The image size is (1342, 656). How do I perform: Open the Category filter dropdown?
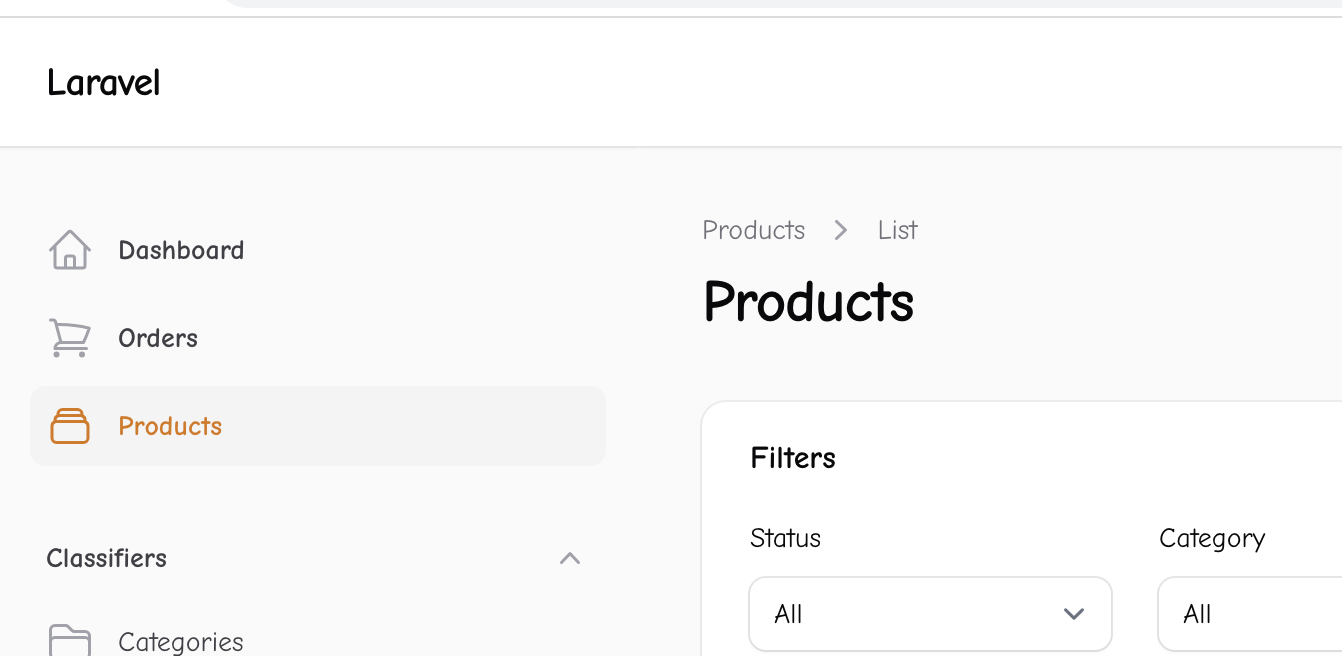tap(1250, 614)
